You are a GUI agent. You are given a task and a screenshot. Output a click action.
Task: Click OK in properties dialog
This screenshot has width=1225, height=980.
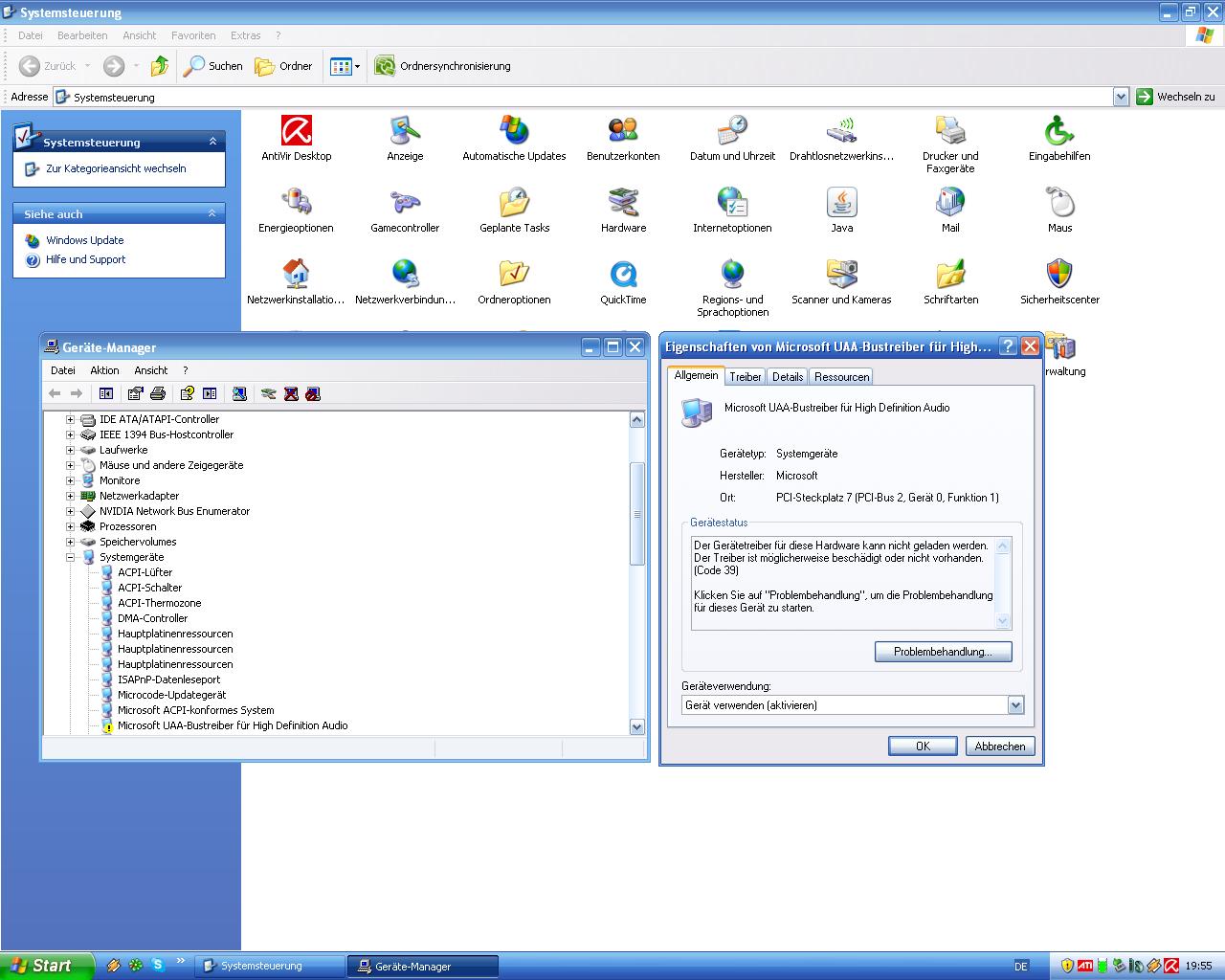tap(923, 746)
